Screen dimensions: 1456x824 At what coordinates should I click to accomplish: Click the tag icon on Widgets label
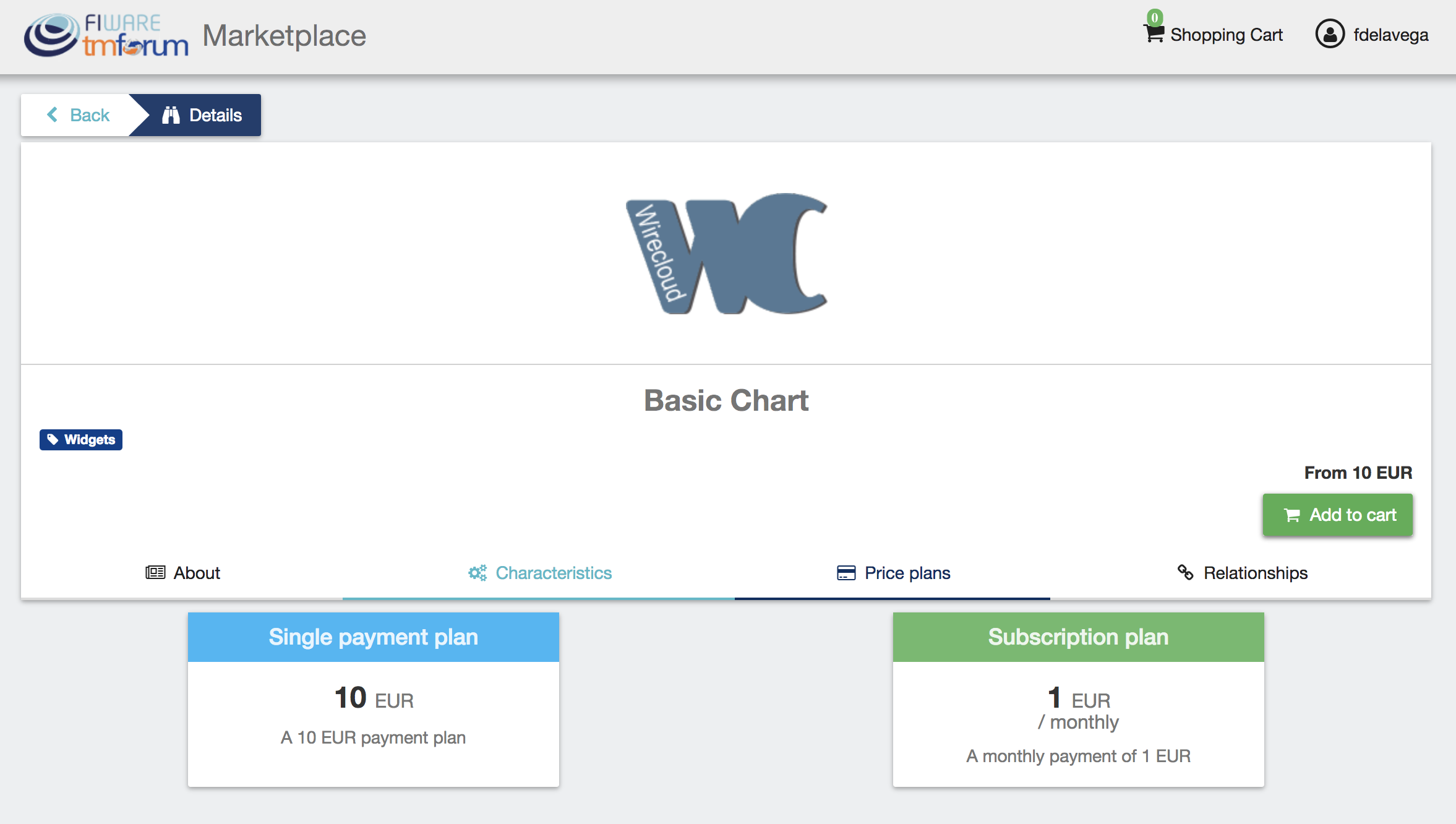[x=53, y=440]
